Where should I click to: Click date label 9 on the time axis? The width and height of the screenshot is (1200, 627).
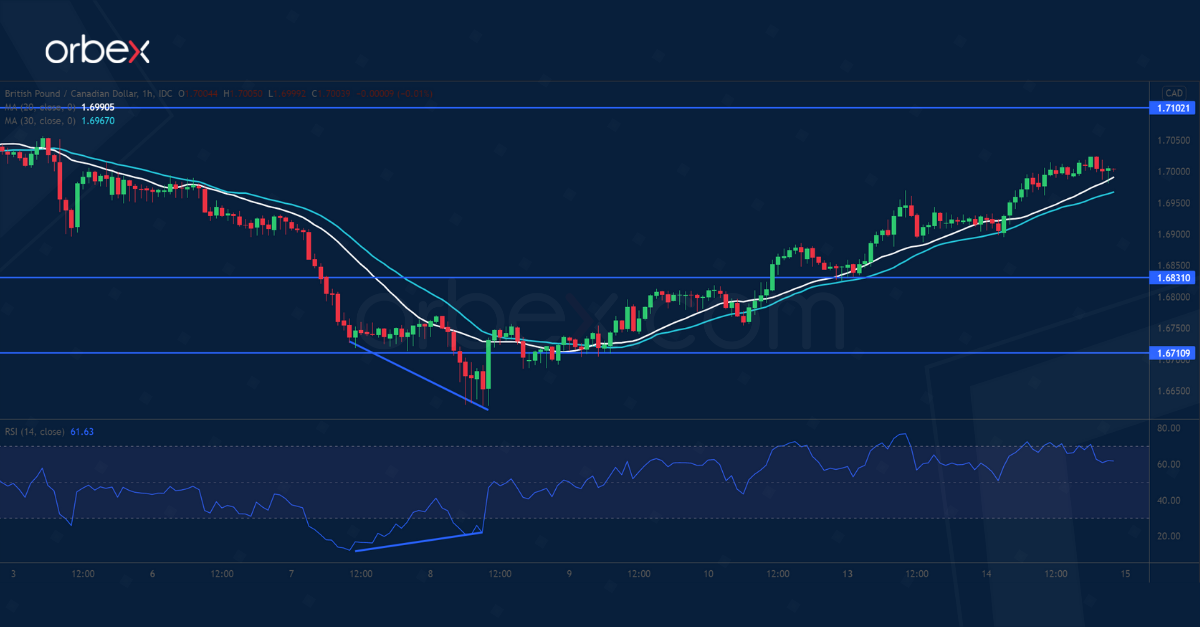569,574
